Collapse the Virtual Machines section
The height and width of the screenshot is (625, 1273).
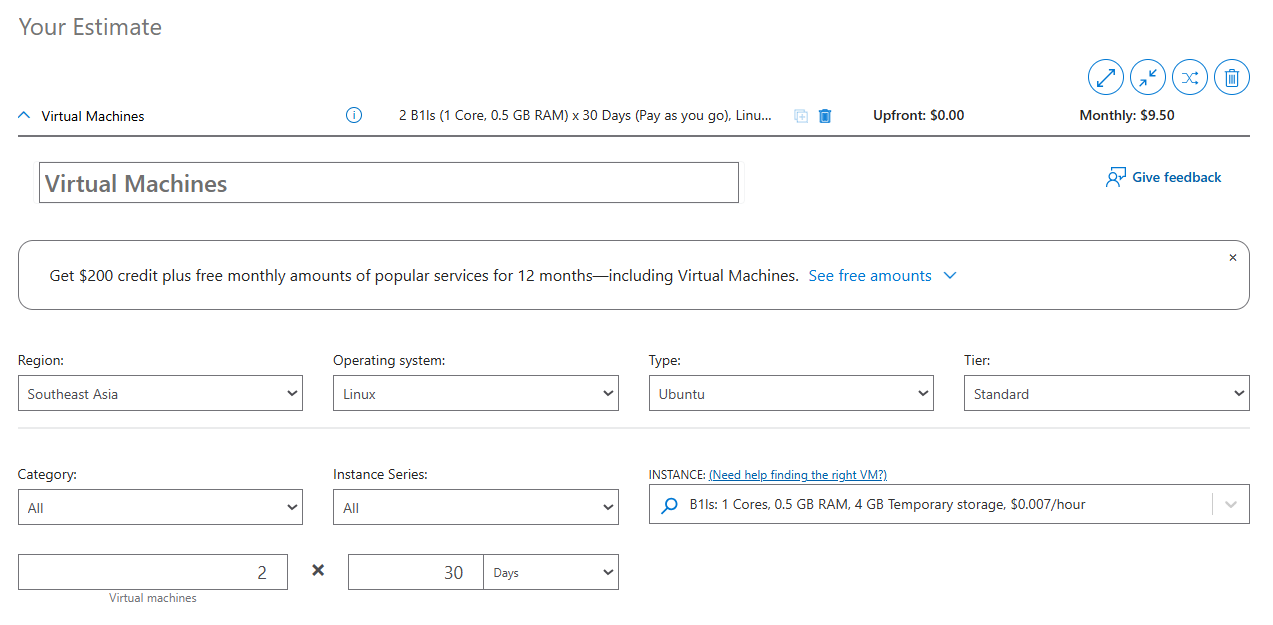(23, 115)
